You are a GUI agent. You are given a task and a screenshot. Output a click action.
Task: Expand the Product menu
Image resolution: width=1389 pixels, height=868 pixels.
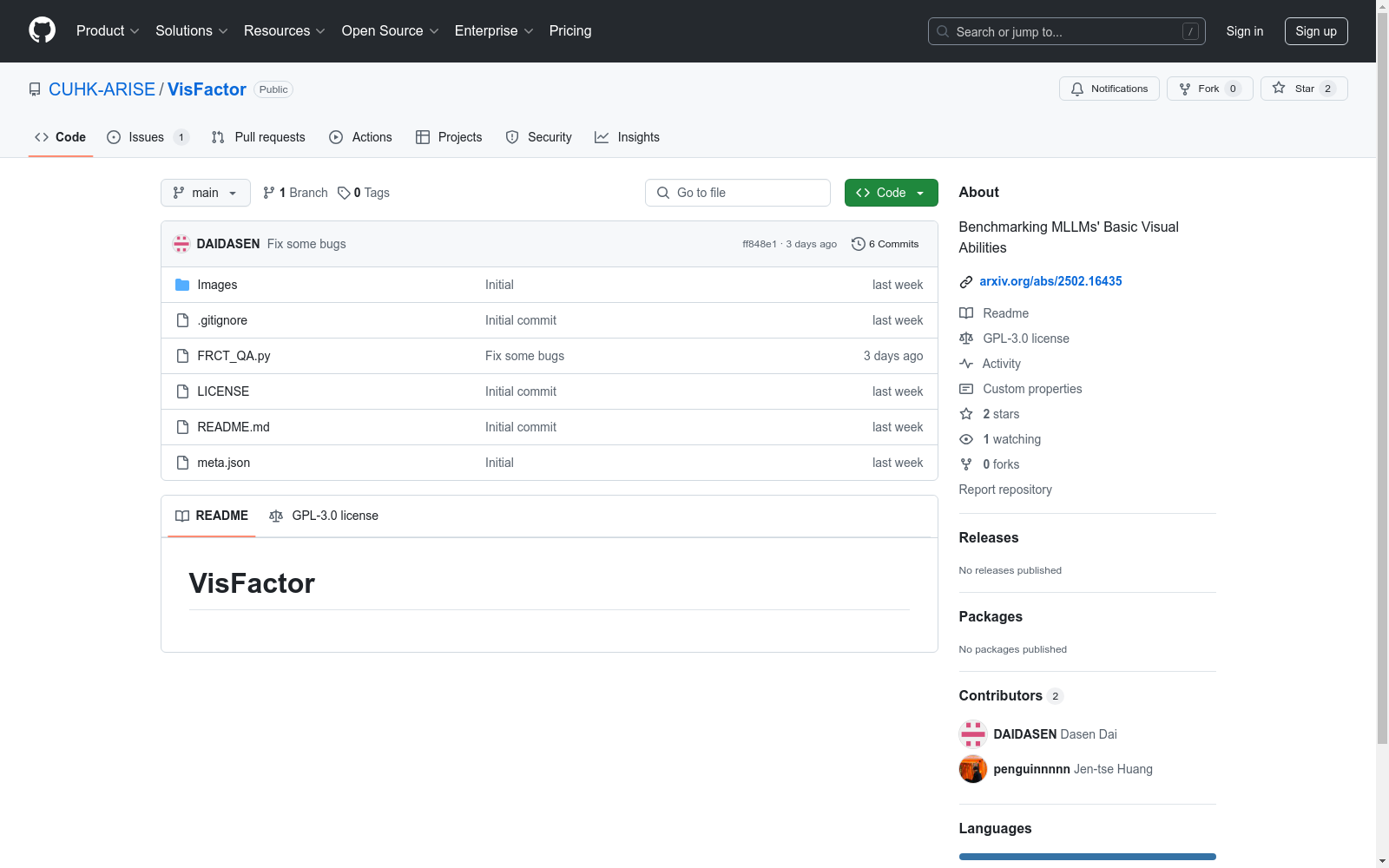(x=108, y=31)
